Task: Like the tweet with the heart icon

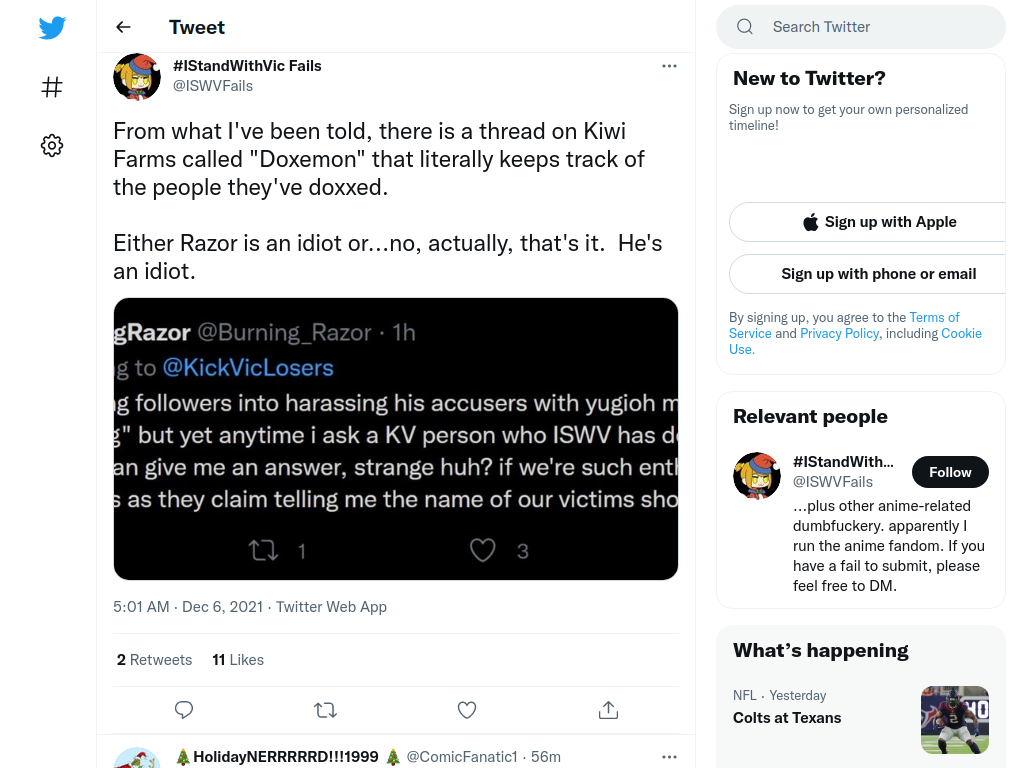Action: [467, 710]
